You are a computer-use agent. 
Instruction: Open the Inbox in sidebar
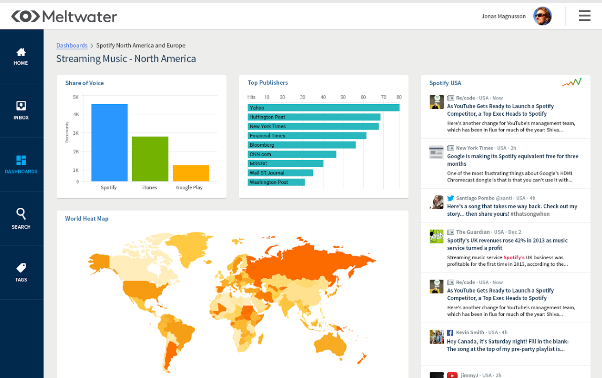tap(21, 110)
